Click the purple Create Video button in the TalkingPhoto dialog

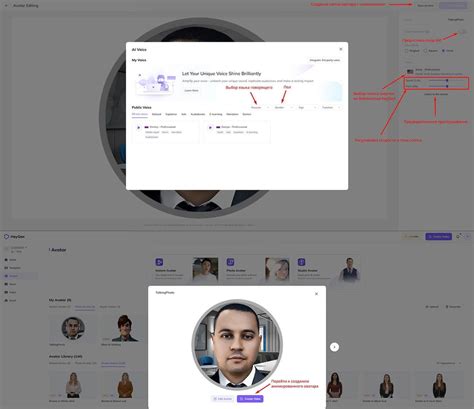click(250, 399)
